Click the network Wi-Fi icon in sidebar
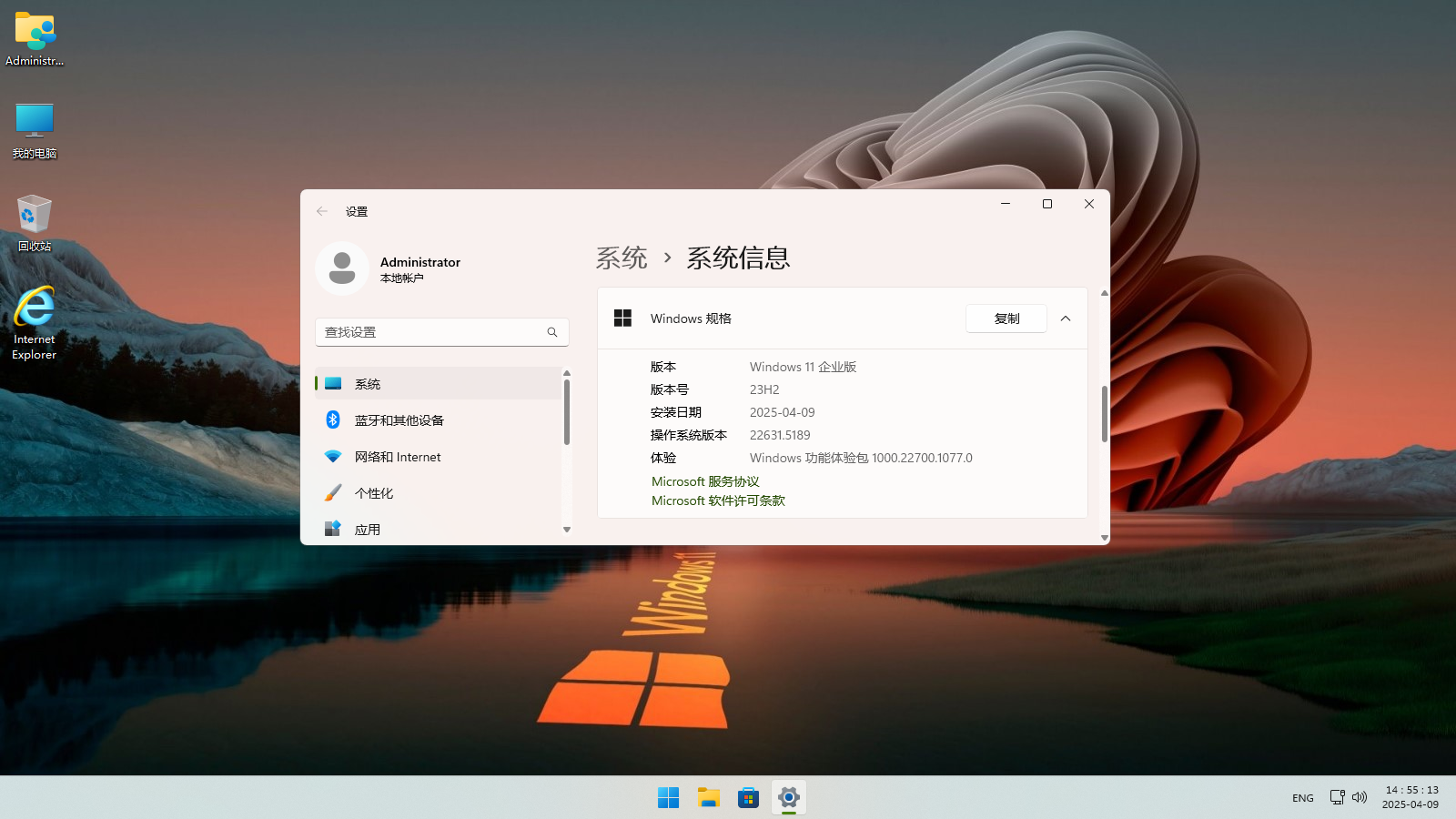 [333, 456]
